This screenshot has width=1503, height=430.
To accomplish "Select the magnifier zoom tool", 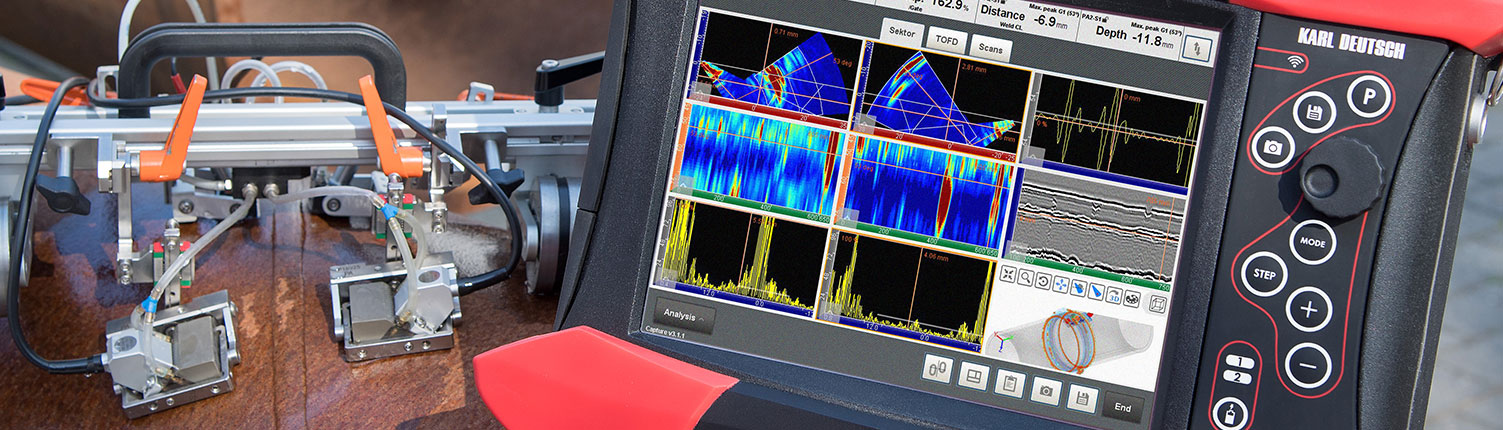I will point(1025,278).
